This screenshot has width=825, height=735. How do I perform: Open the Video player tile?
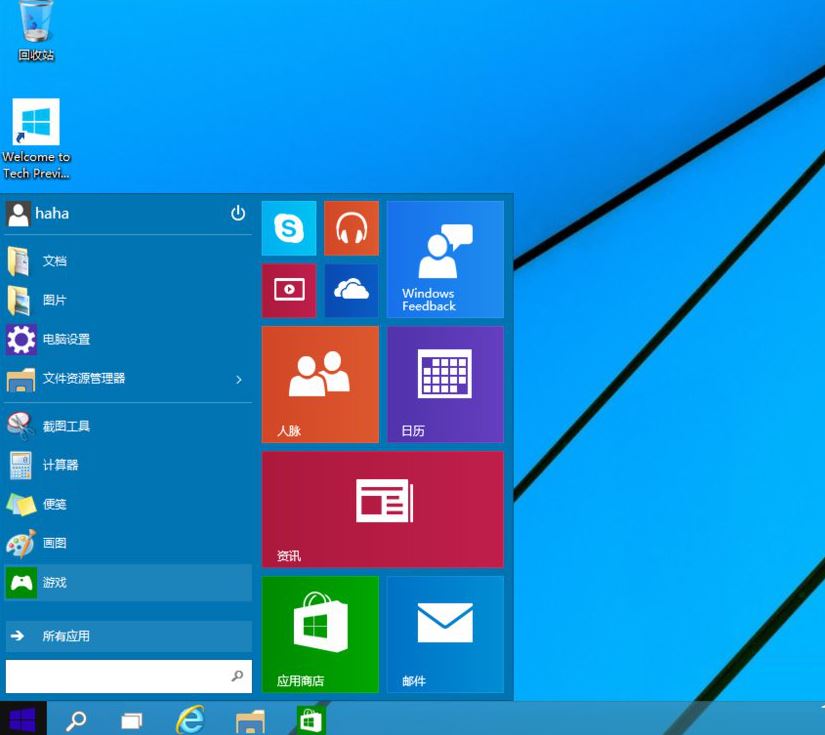pos(289,290)
